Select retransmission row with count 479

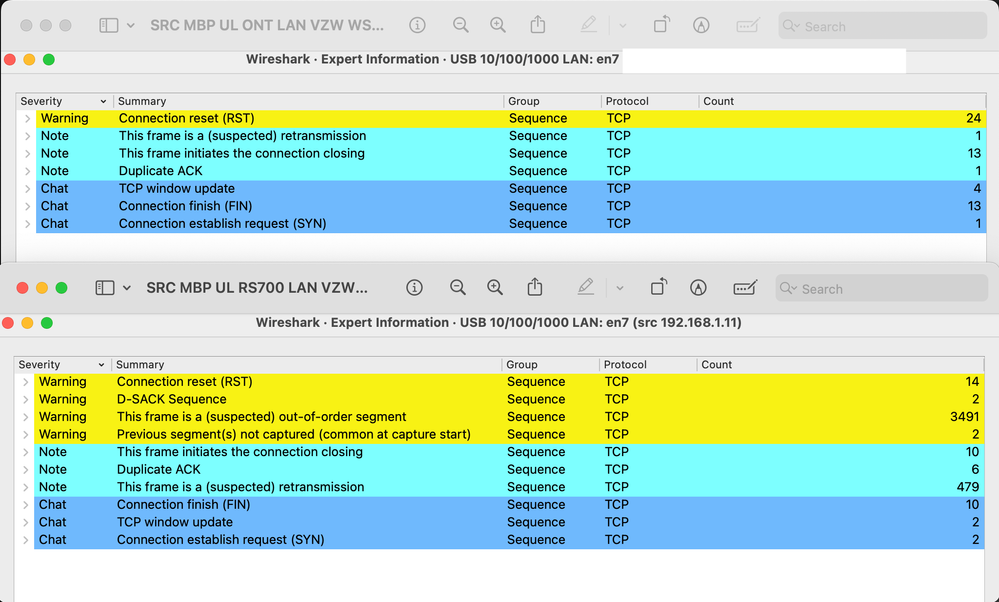[240, 487]
